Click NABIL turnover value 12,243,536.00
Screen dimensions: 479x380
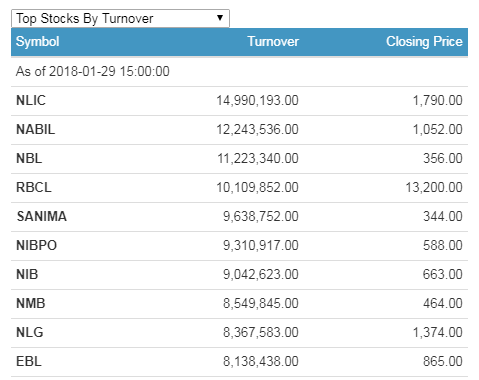(x=257, y=129)
